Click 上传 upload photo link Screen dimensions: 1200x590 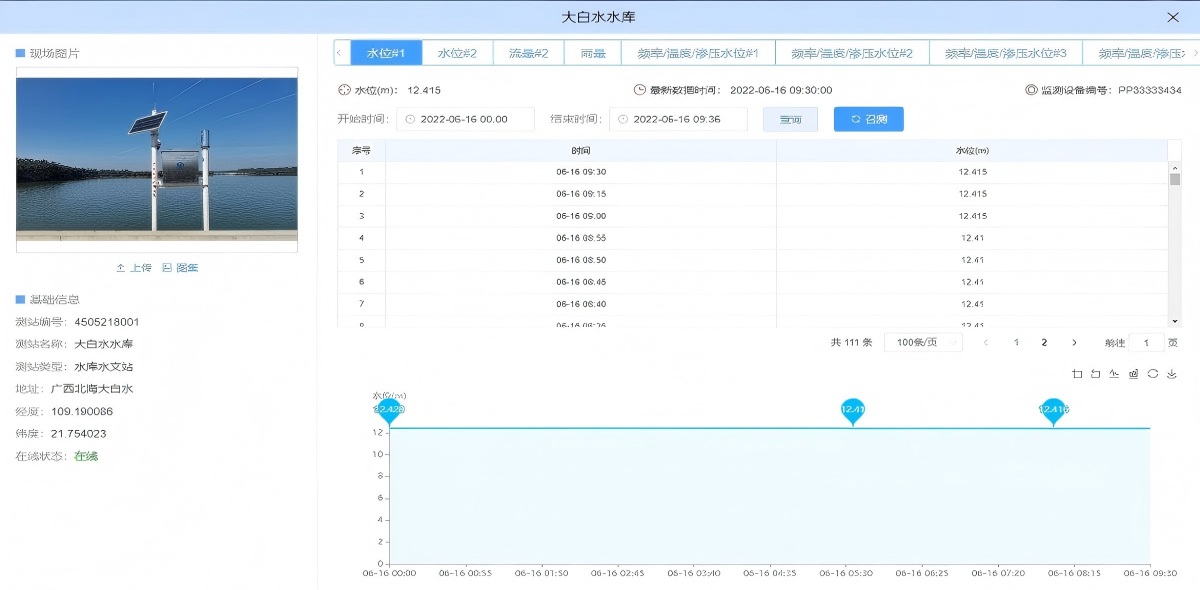click(x=134, y=268)
